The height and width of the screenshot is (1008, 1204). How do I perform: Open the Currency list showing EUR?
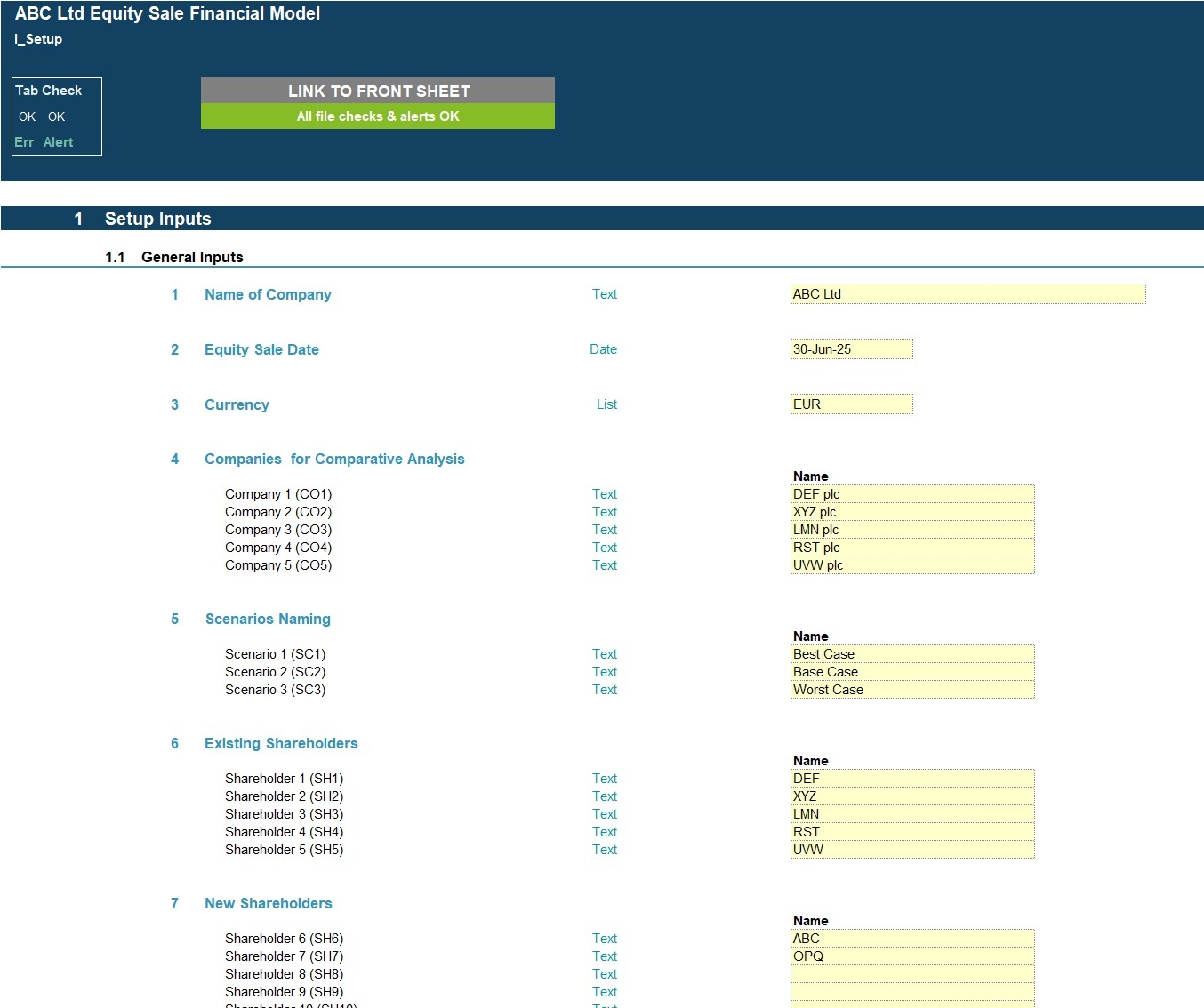click(850, 404)
